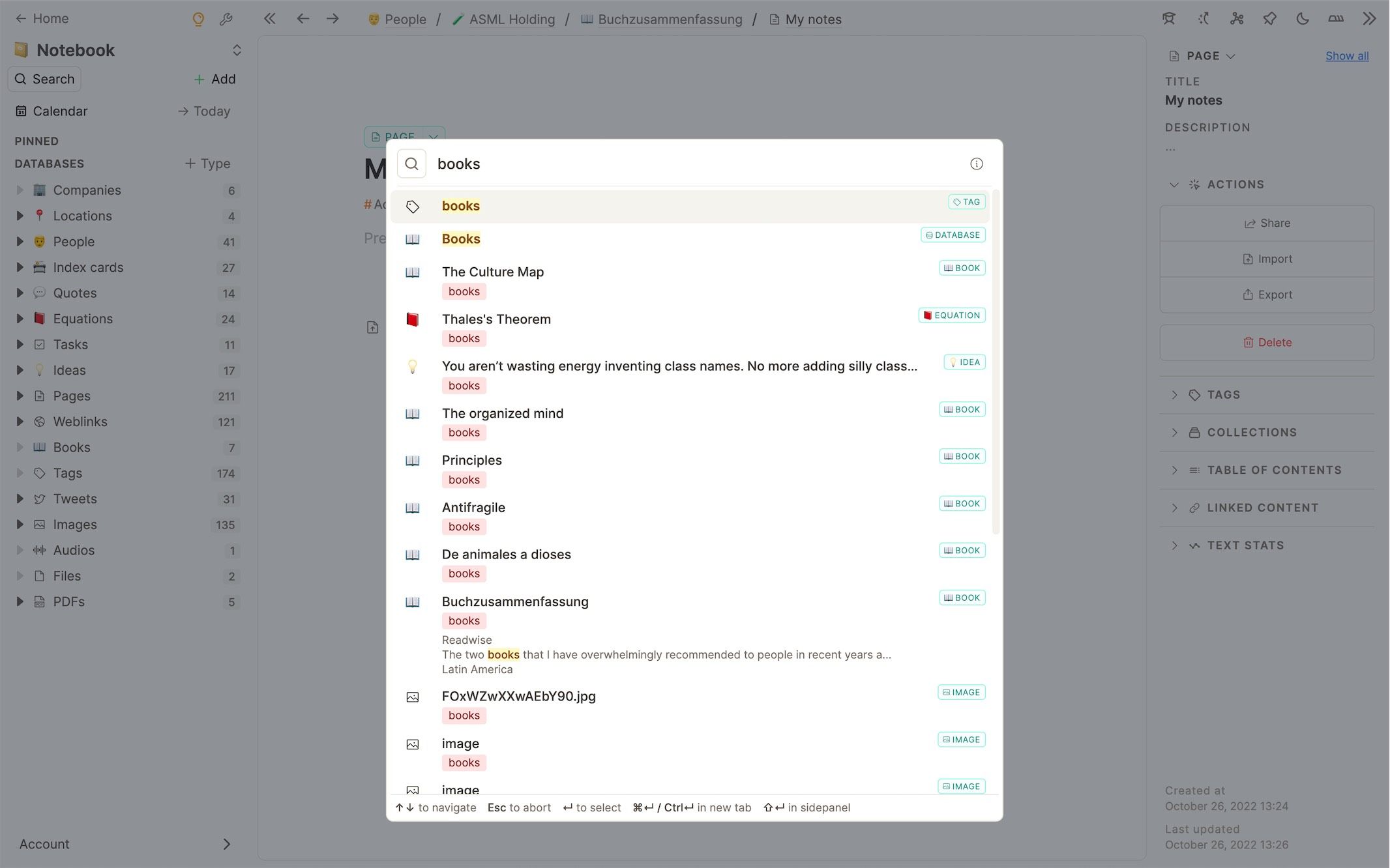Select ASML Holding in the breadcrumb
Viewport: 1390px width, 868px height.
click(x=511, y=19)
